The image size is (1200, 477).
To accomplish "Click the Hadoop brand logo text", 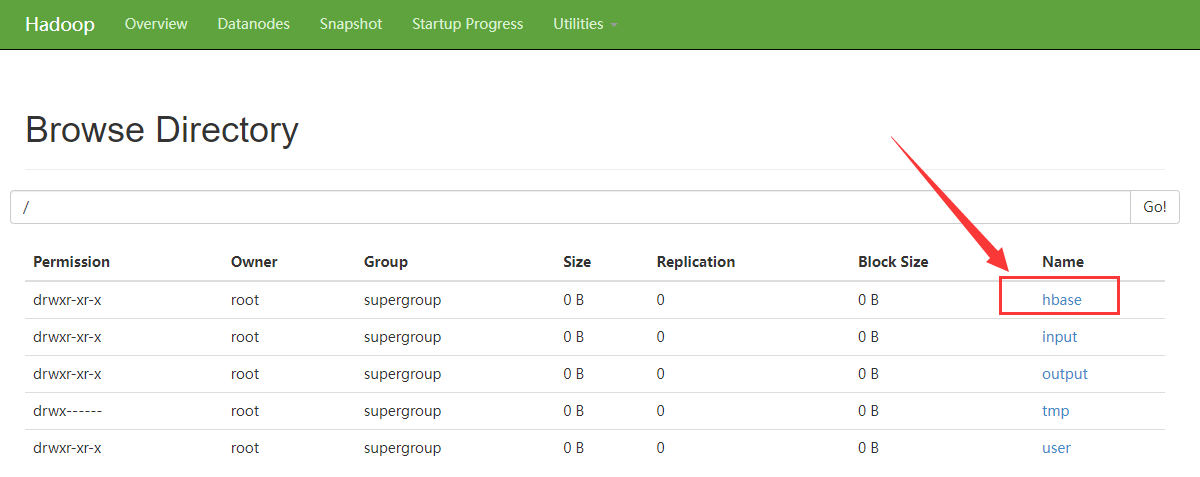I will [60, 24].
